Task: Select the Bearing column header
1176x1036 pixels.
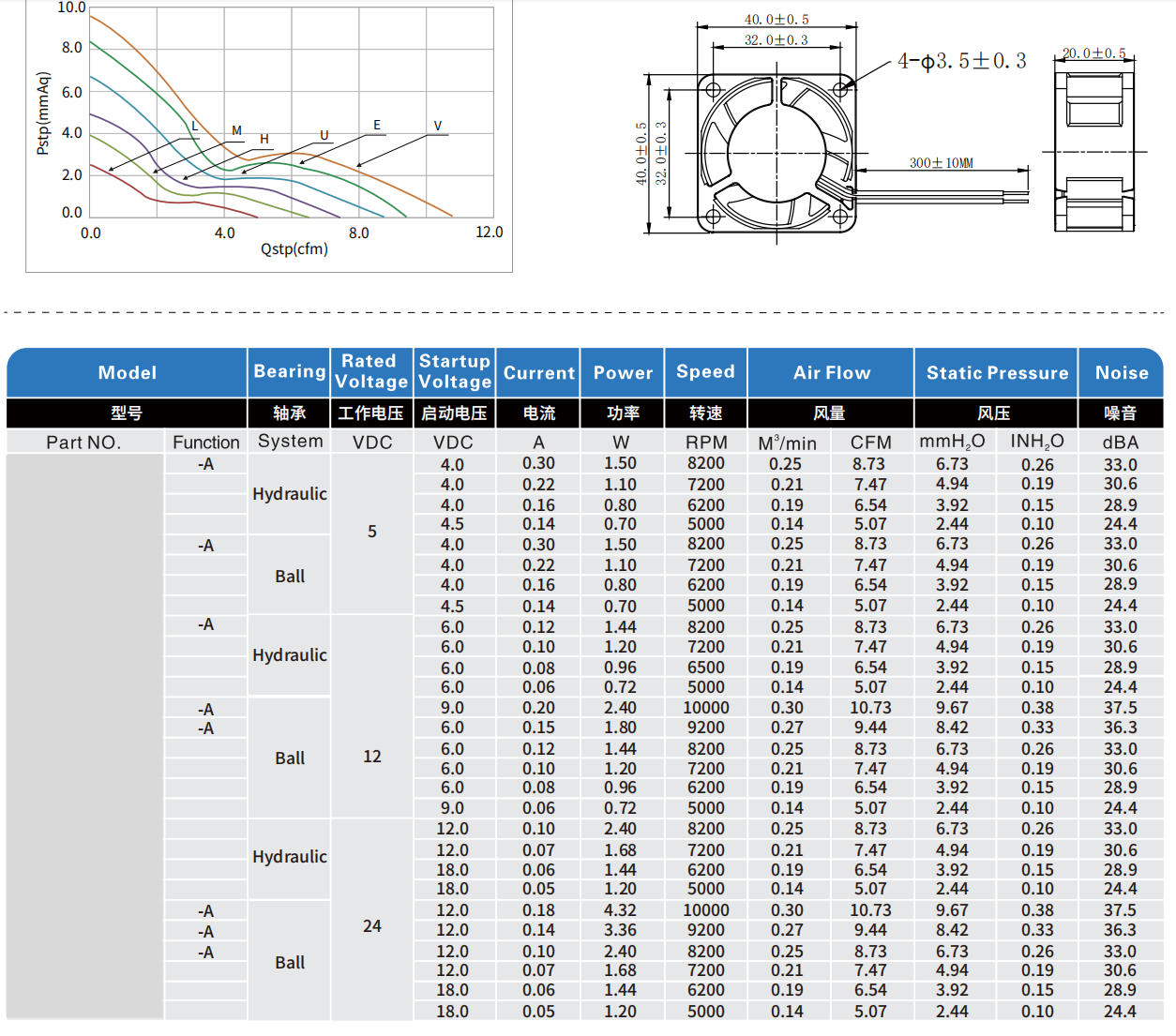Action: click(289, 371)
